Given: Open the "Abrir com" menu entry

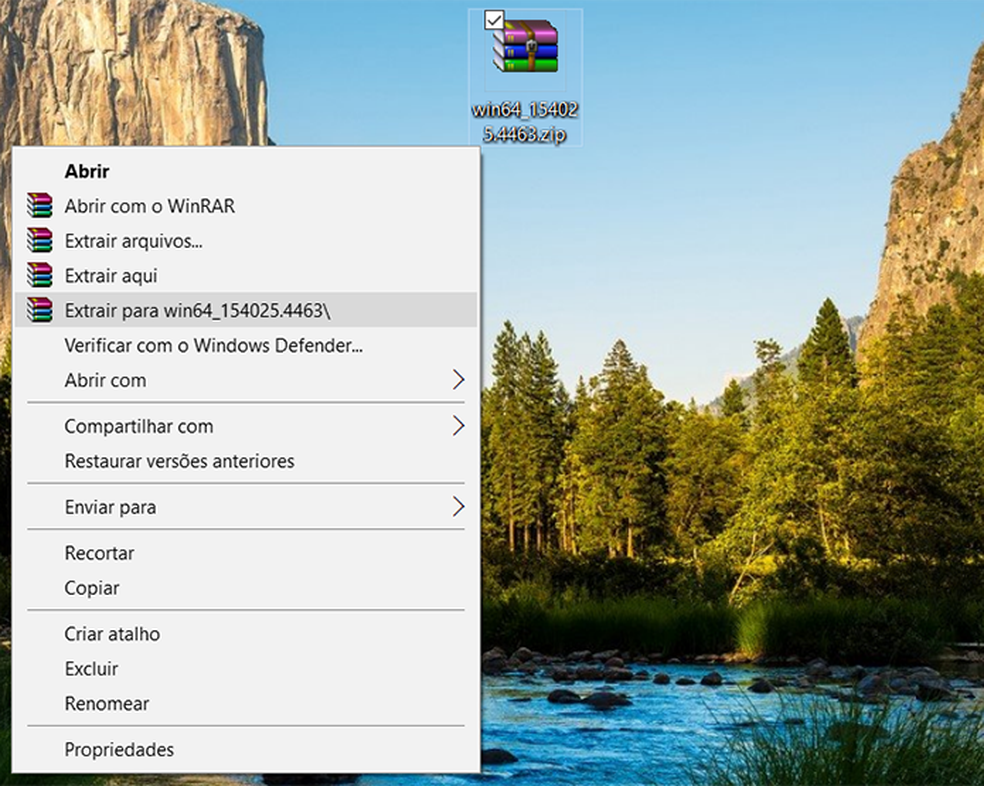Looking at the screenshot, I should (245, 380).
